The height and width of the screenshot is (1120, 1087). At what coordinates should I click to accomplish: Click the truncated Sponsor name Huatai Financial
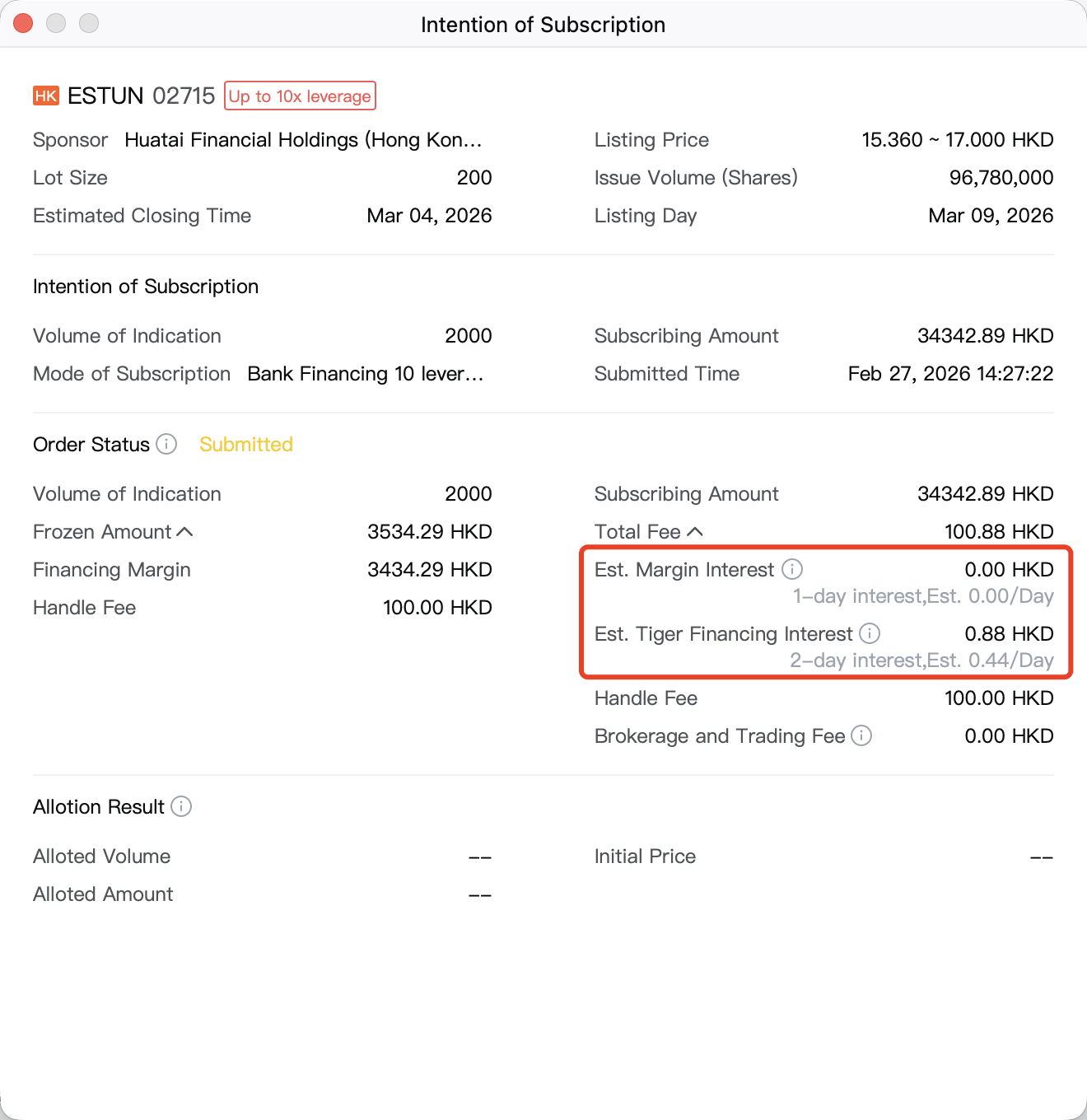pos(303,140)
